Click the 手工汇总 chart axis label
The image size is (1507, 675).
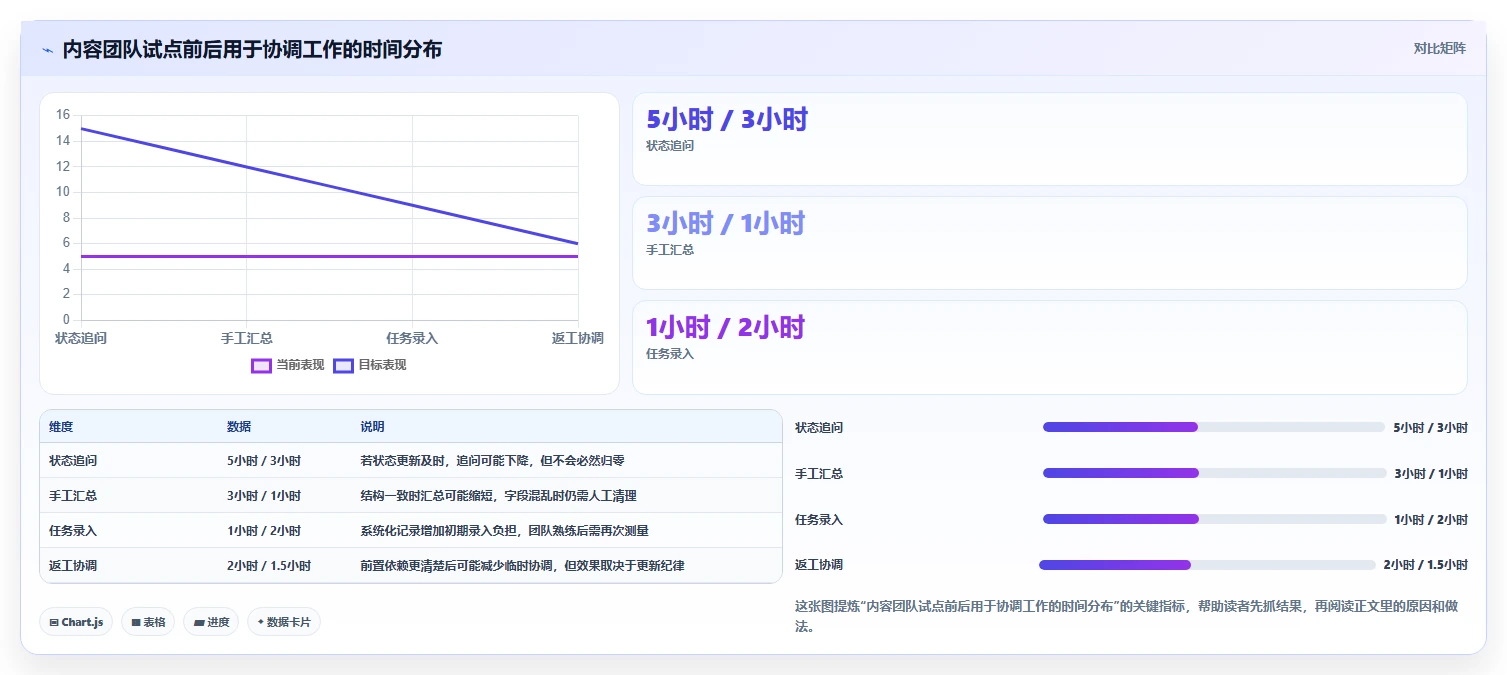coord(247,338)
